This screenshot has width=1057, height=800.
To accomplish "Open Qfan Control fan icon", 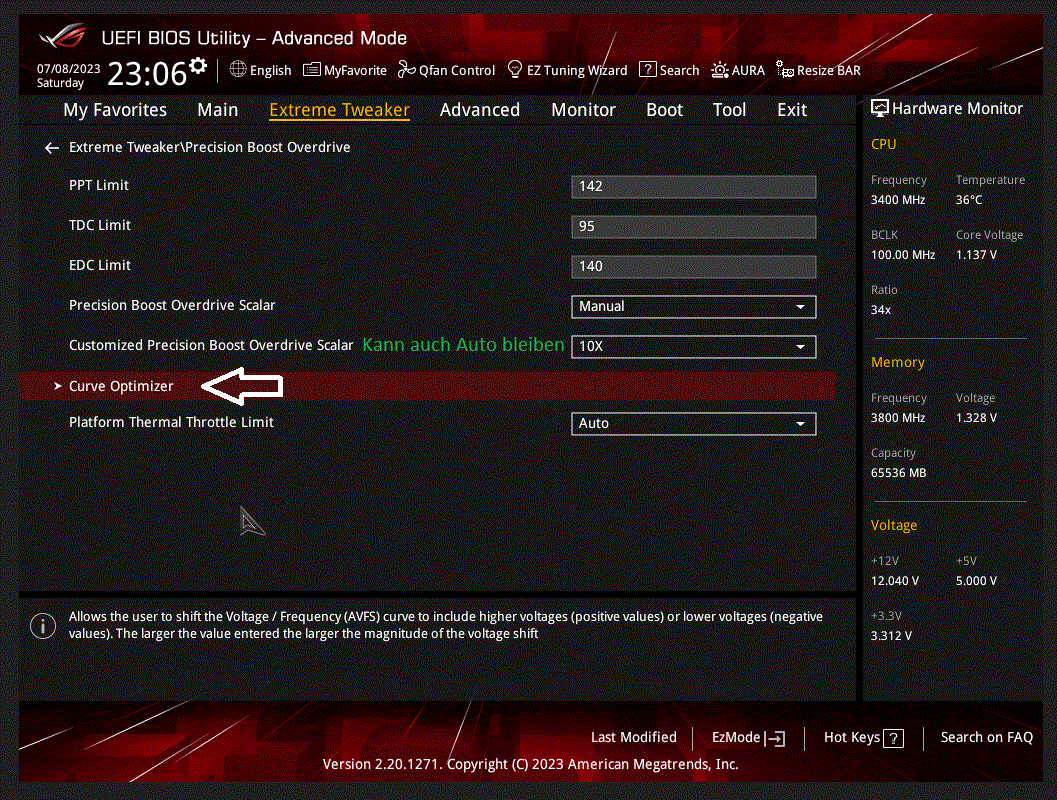I will [406, 69].
